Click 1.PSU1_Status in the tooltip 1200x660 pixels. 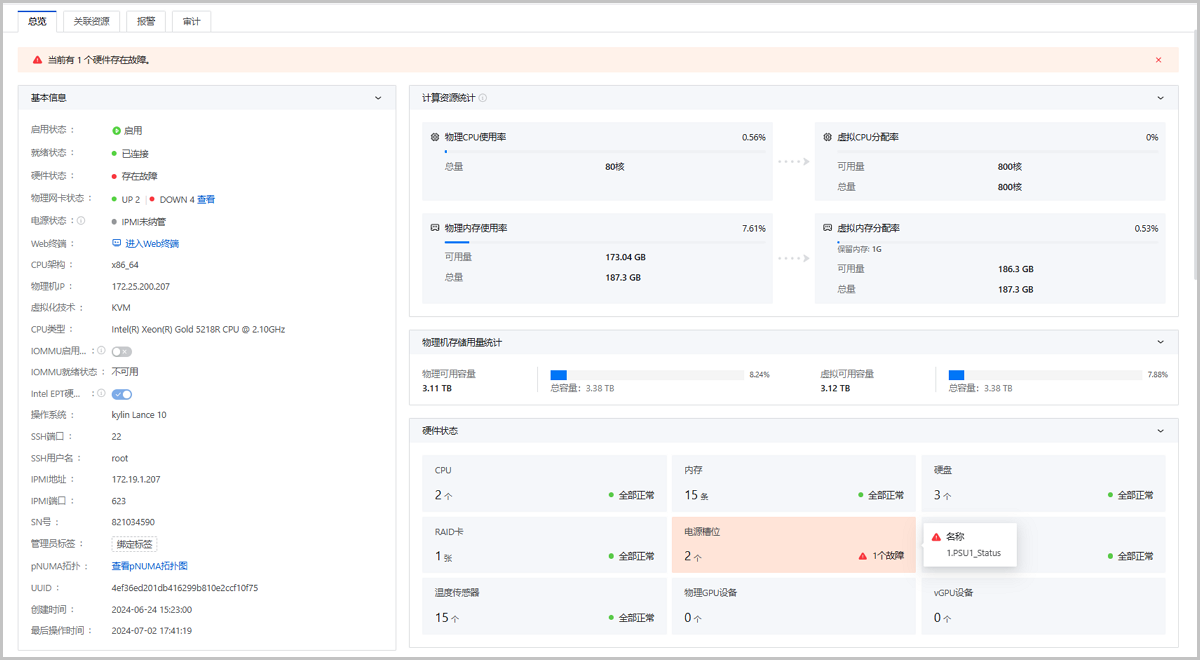point(973,553)
